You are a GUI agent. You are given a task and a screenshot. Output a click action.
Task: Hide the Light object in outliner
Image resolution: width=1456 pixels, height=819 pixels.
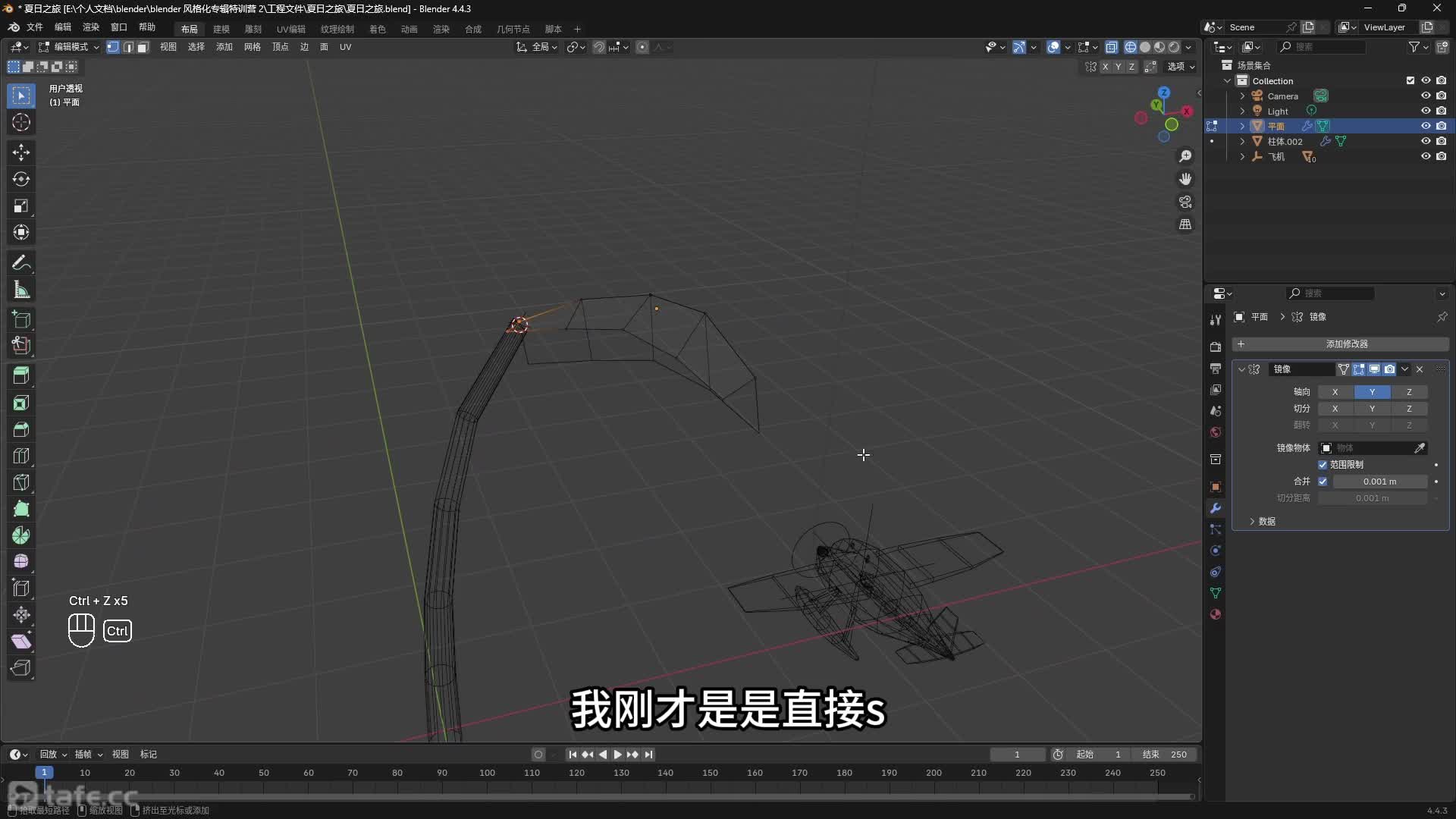click(x=1426, y=111)
